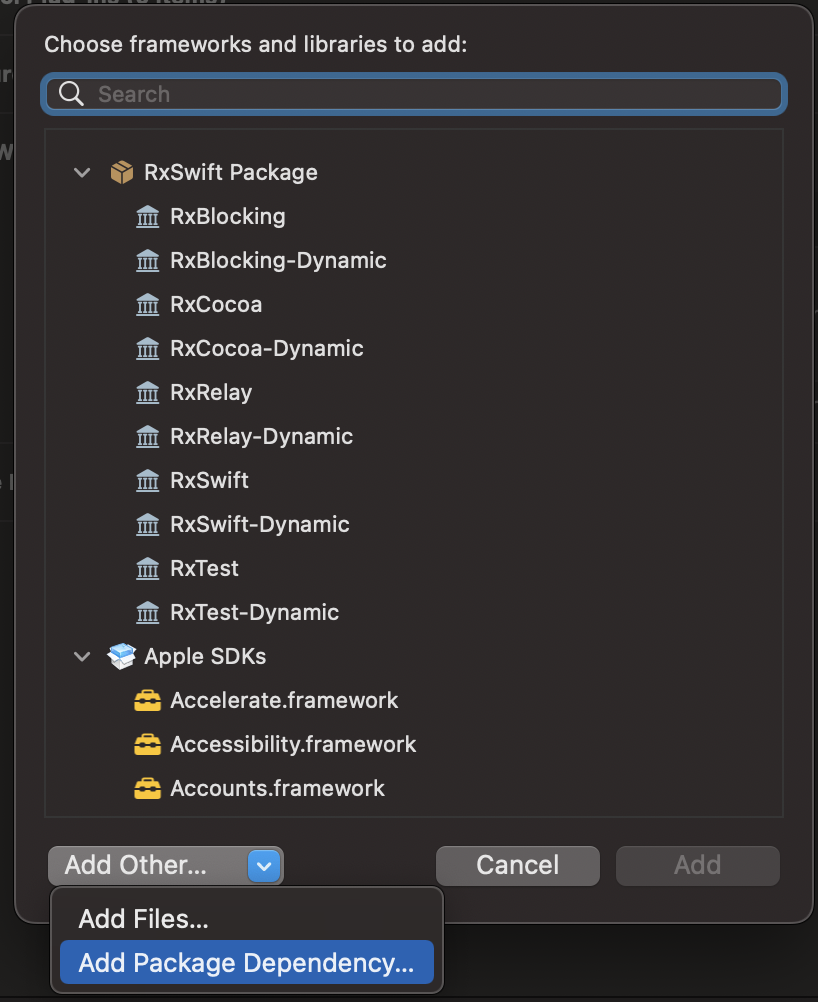Select the RxRelay-Dynamic library row
This screenshot has height=1002, width=818.
click(x=414, y=436)
